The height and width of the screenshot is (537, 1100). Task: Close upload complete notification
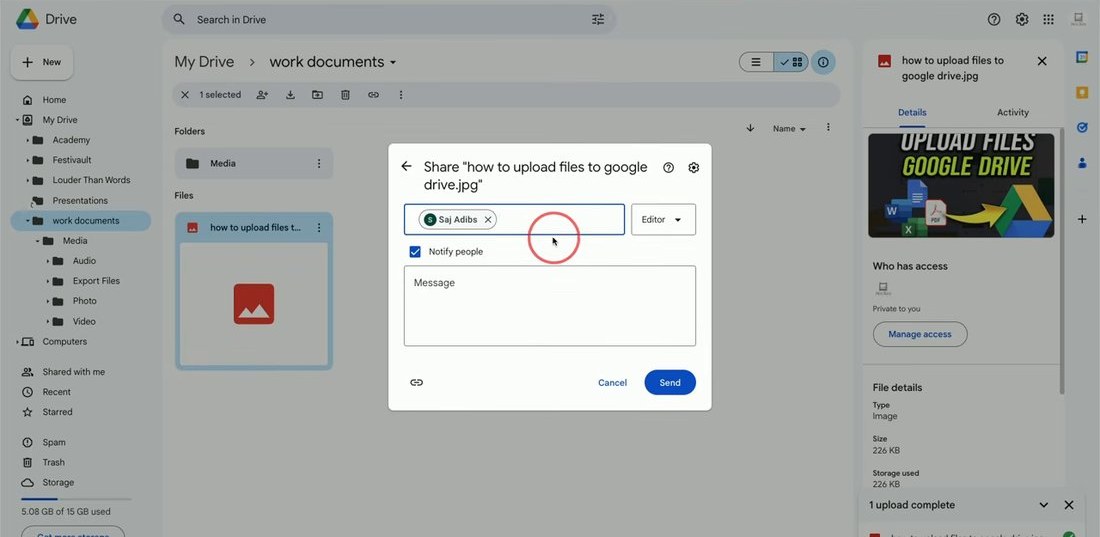[x=1068, y=505]
